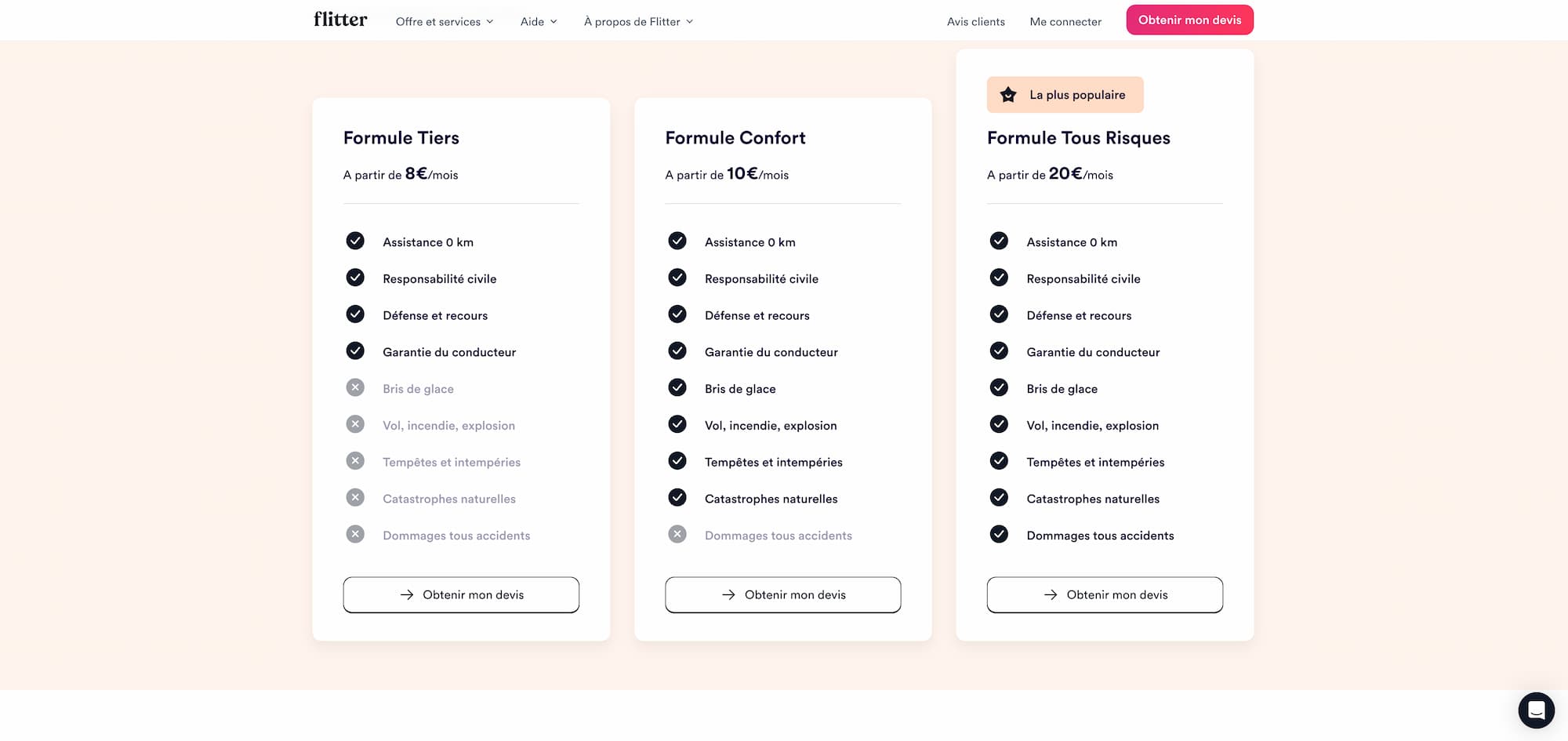Click the checkmark icon for Tiers Assistance 0 km
1568x741 pixels.
tap(355, 241)
